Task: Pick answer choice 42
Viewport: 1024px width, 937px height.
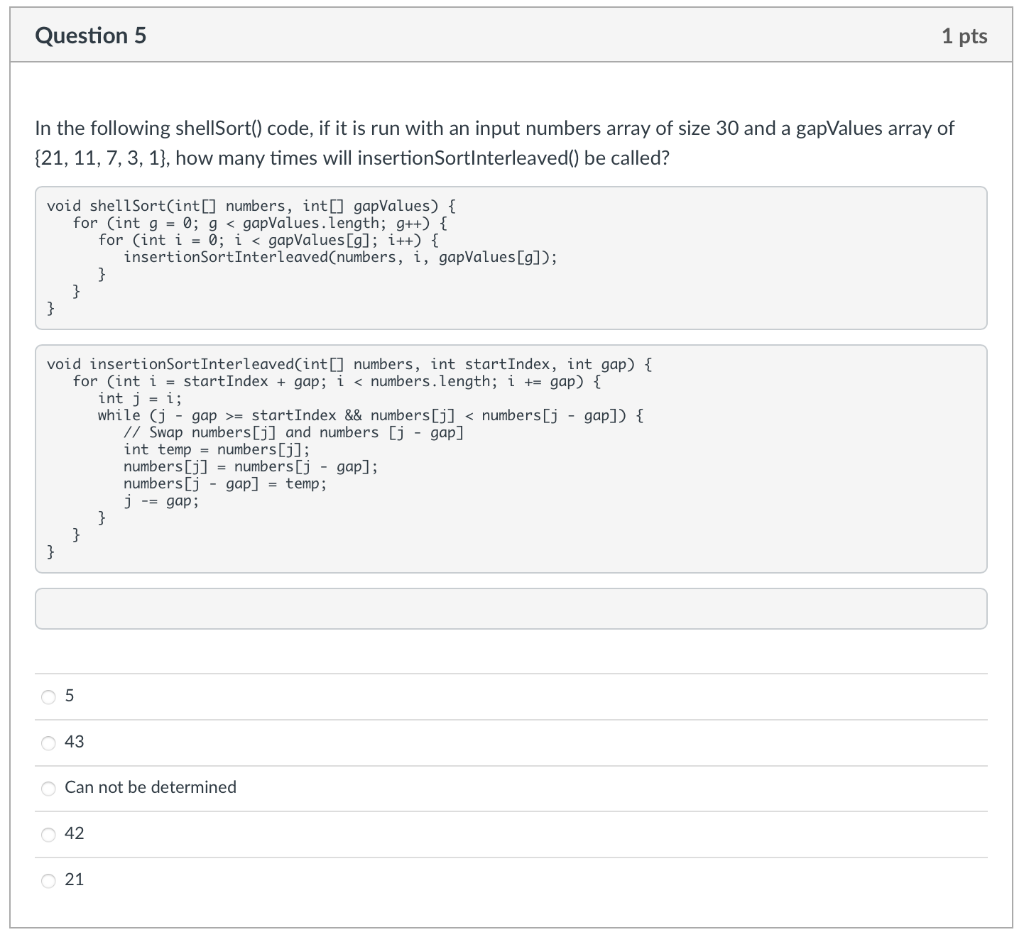Action: click(48, 834)
